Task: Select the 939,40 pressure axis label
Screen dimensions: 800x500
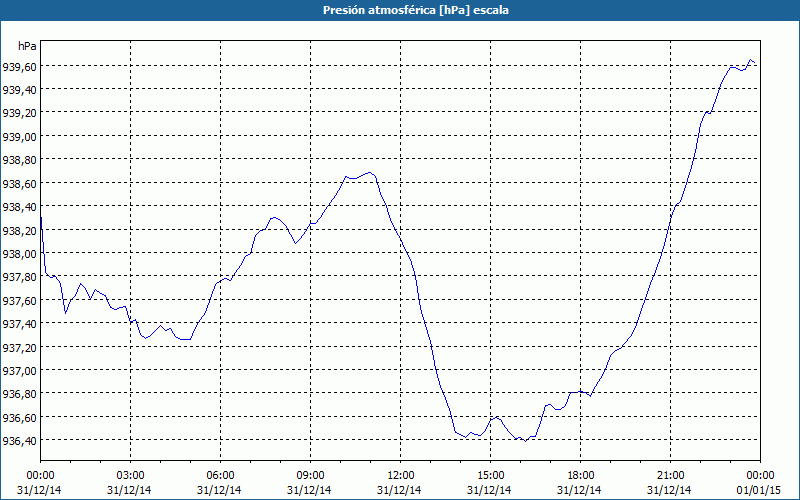Action: 19,90
